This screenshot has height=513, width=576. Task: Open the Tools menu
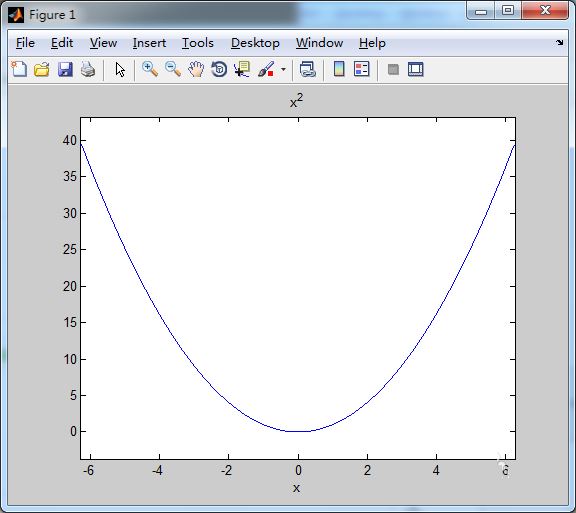tap(198, 43)
